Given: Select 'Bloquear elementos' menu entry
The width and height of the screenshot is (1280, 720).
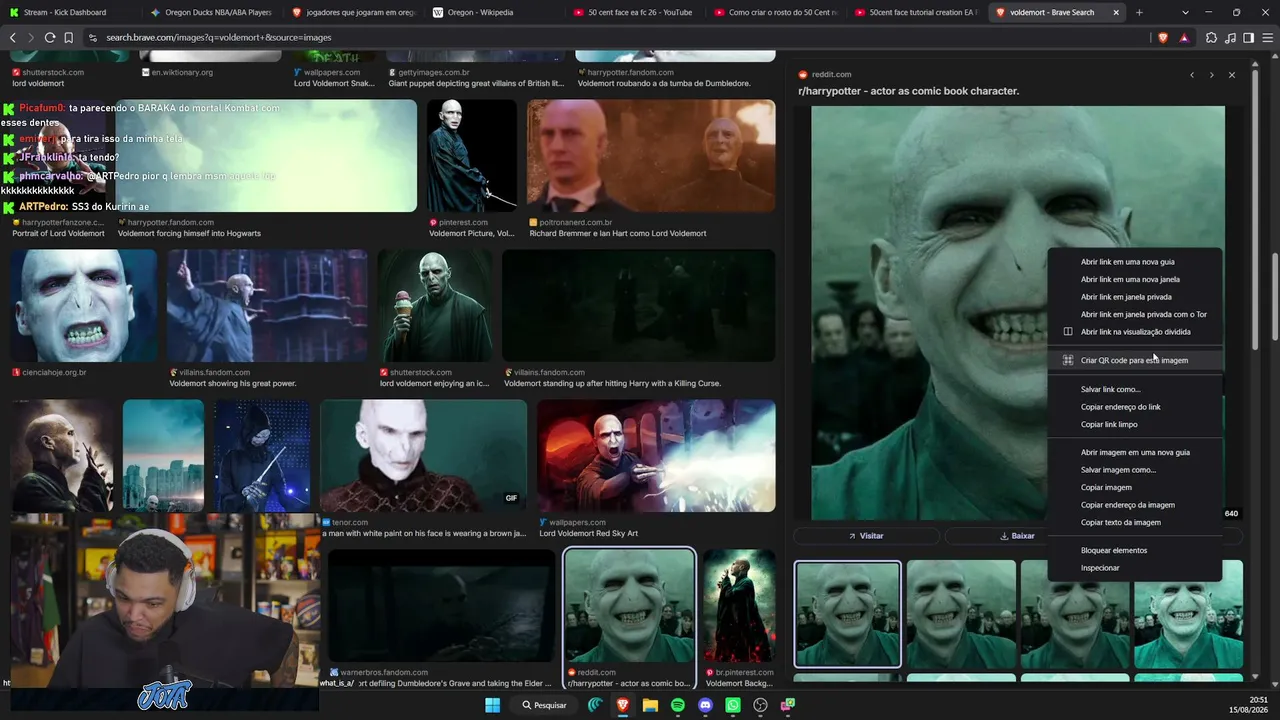Looking at the screenshot, I should [x=1135, y=550].
